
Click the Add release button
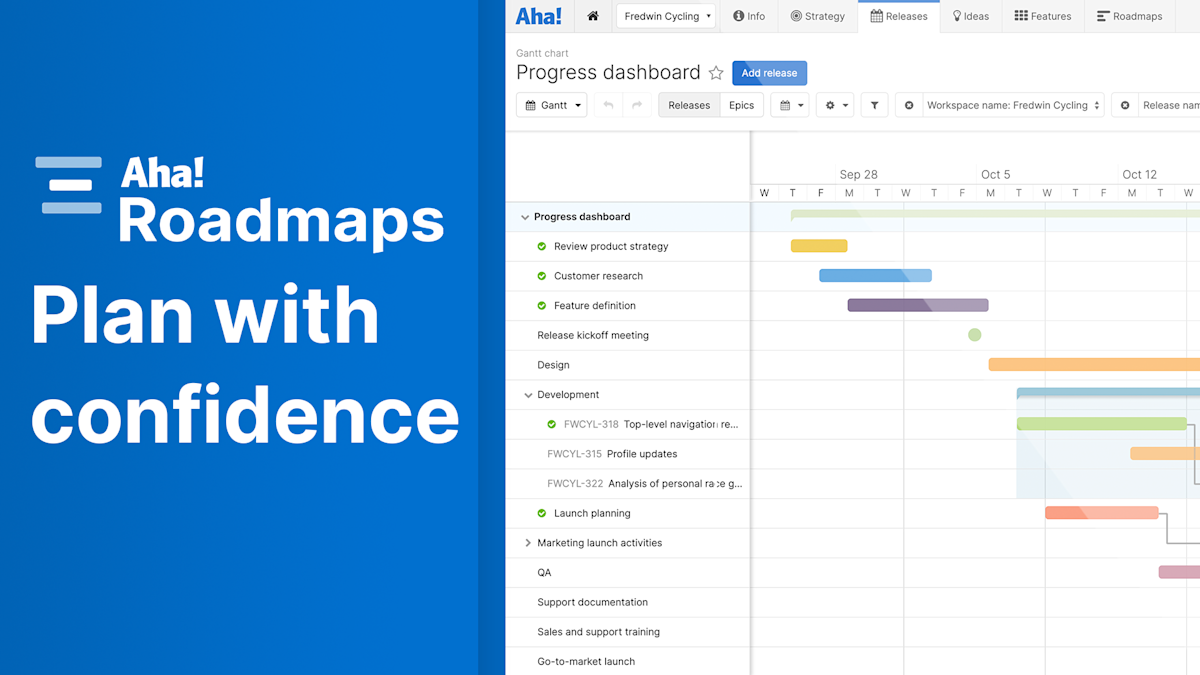pyautogui.click(x=769, y=72)
